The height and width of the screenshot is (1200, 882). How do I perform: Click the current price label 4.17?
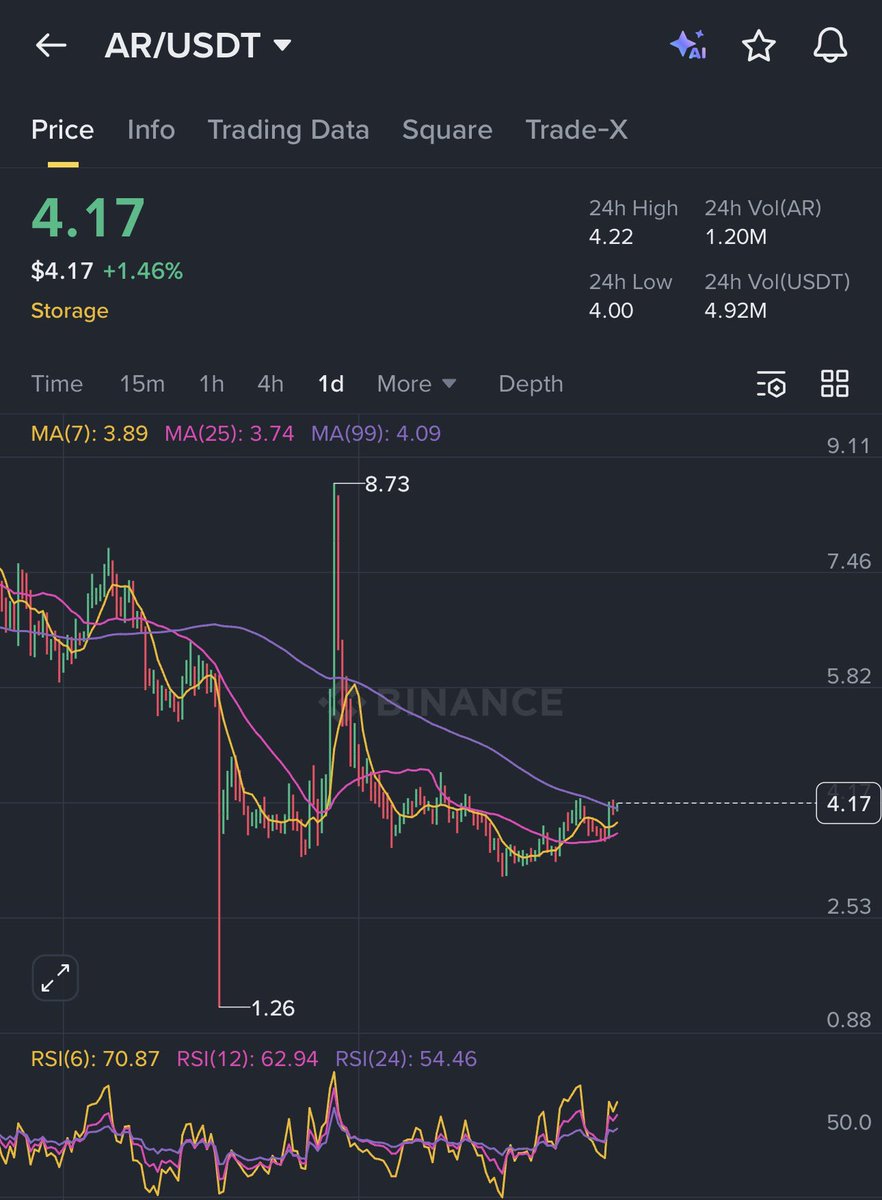click(848, 803)
